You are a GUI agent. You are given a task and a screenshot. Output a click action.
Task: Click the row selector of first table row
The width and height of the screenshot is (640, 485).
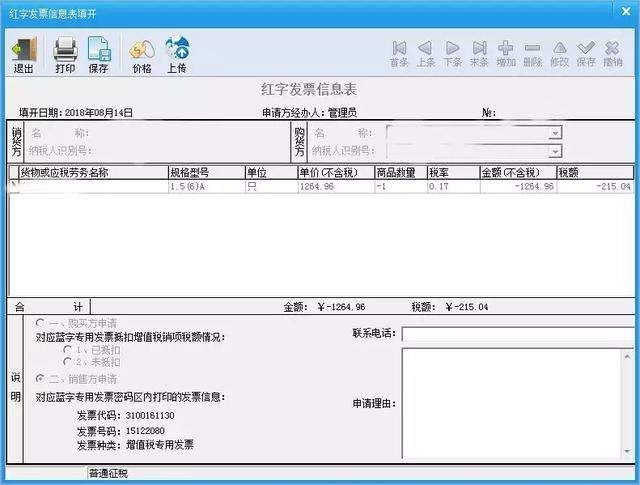point(14,187)
